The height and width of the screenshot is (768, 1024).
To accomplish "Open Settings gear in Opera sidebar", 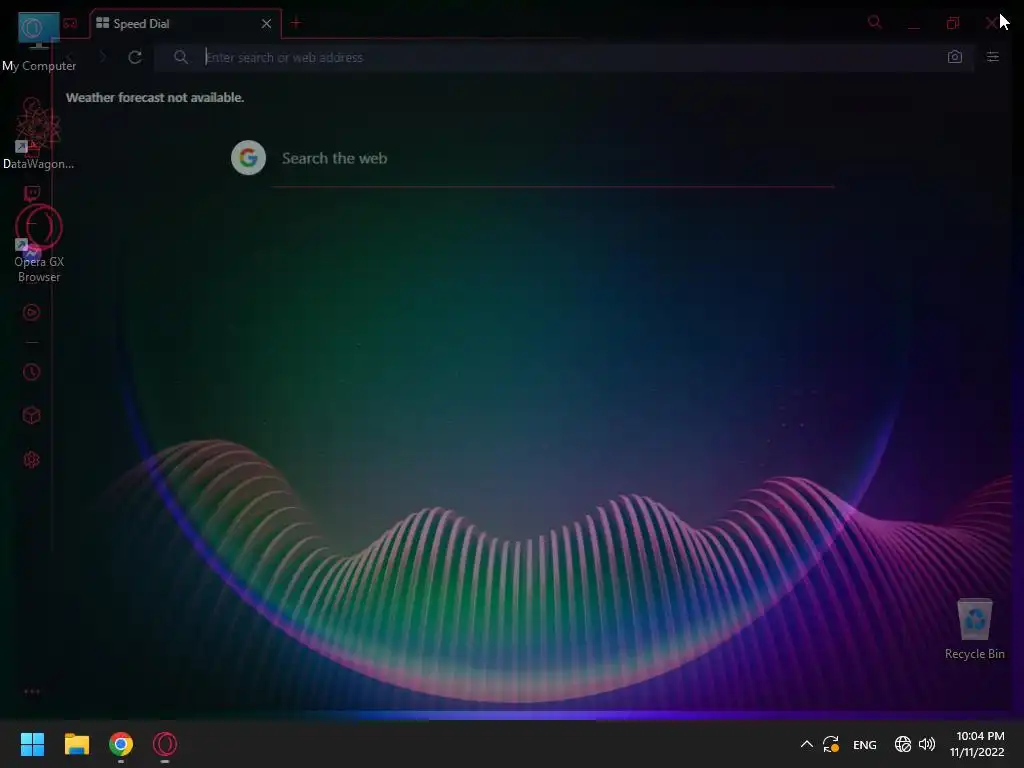I will tap(31, 460).
